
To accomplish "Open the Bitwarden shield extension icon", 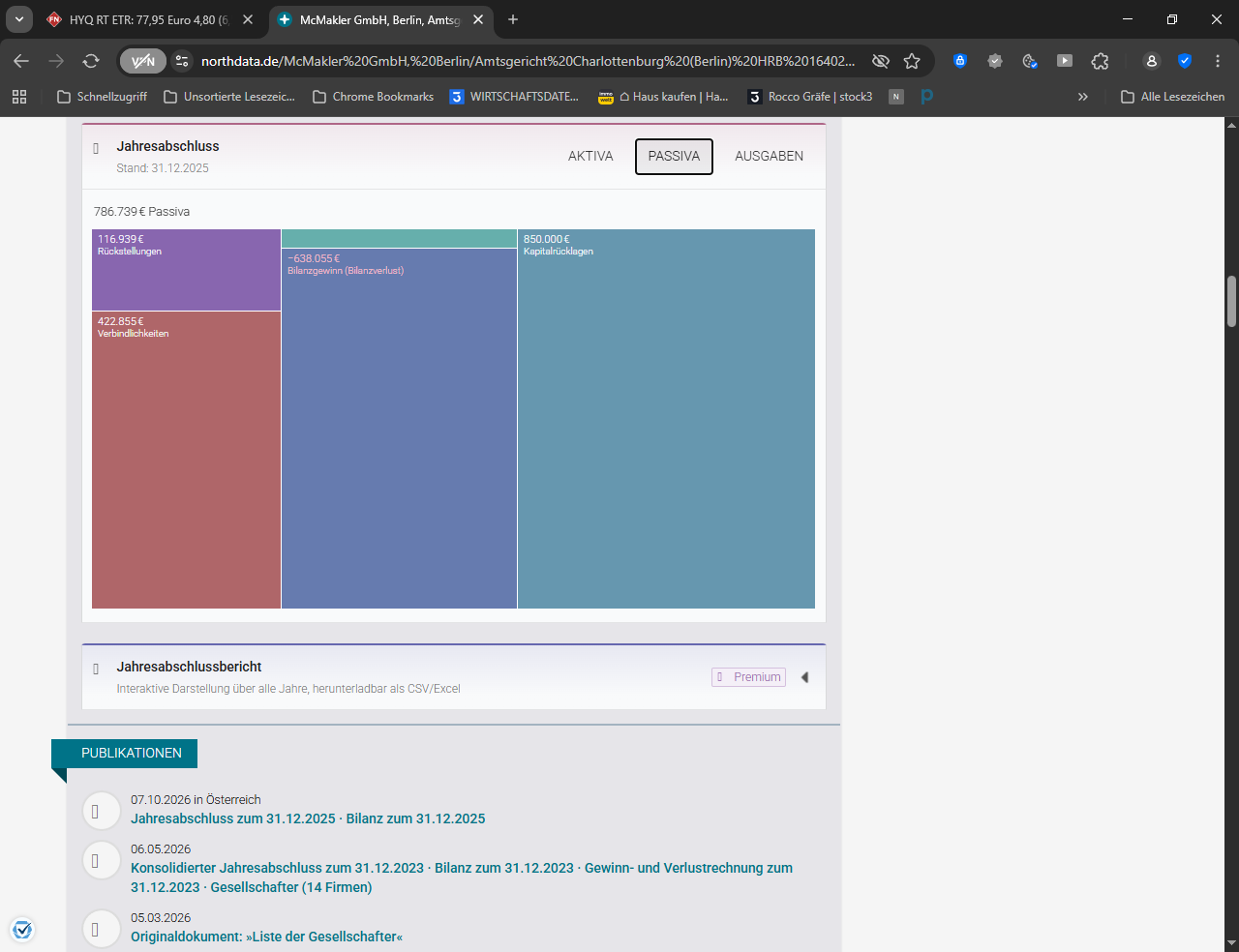I will [960, 61].
